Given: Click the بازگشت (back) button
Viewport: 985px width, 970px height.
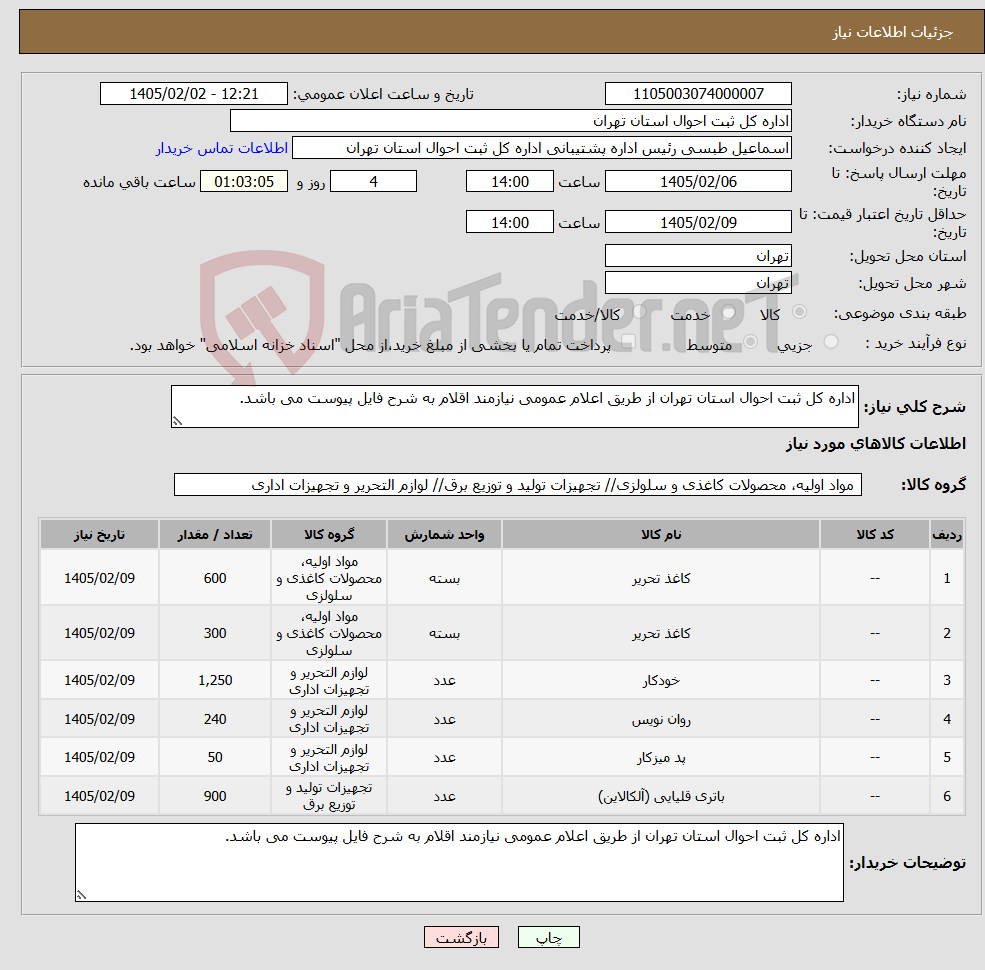Looking at the screenshot, I should point(461,937).
